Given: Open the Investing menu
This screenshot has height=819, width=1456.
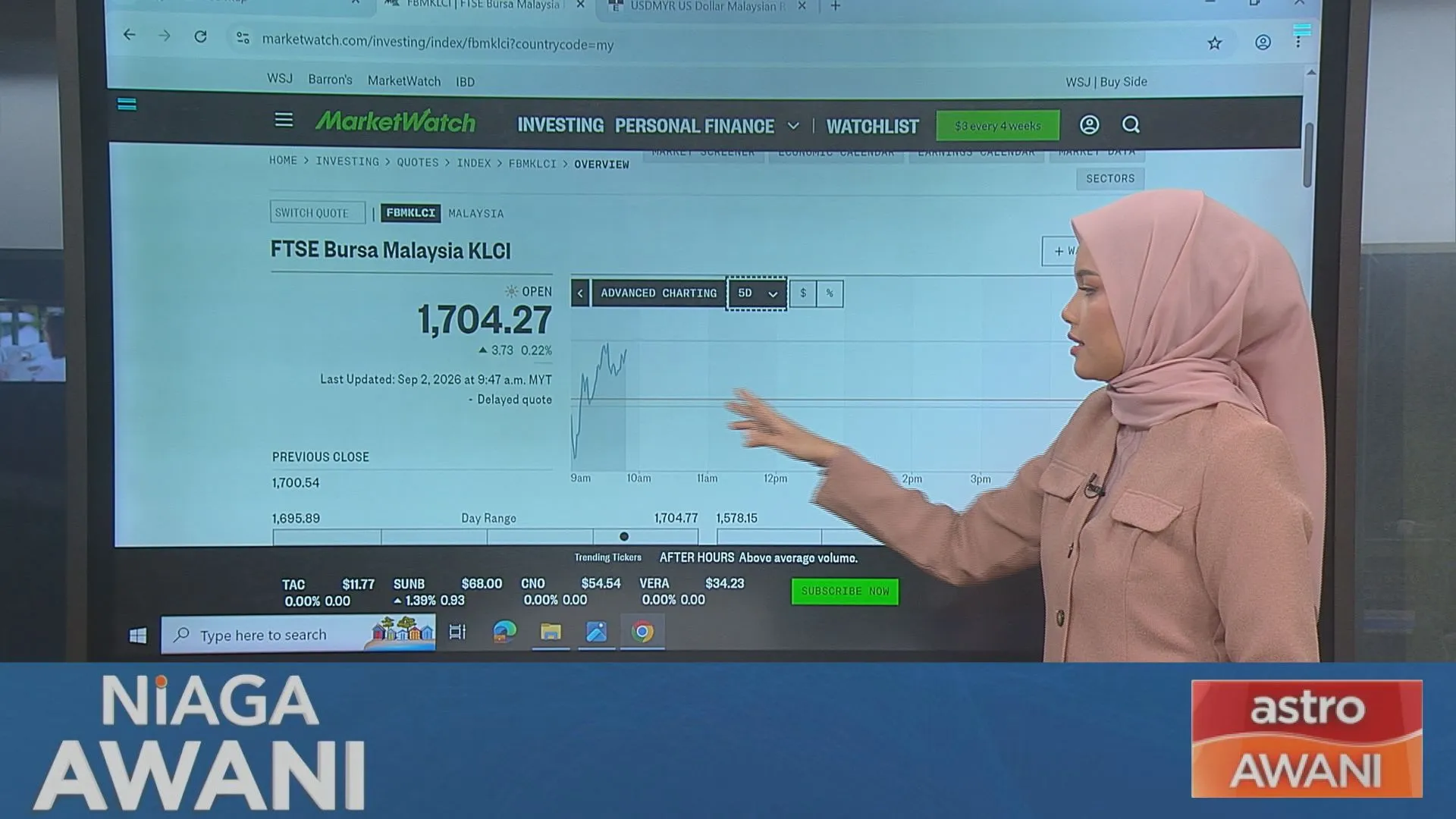Looking at the screenshot, I should pos(560,125).
